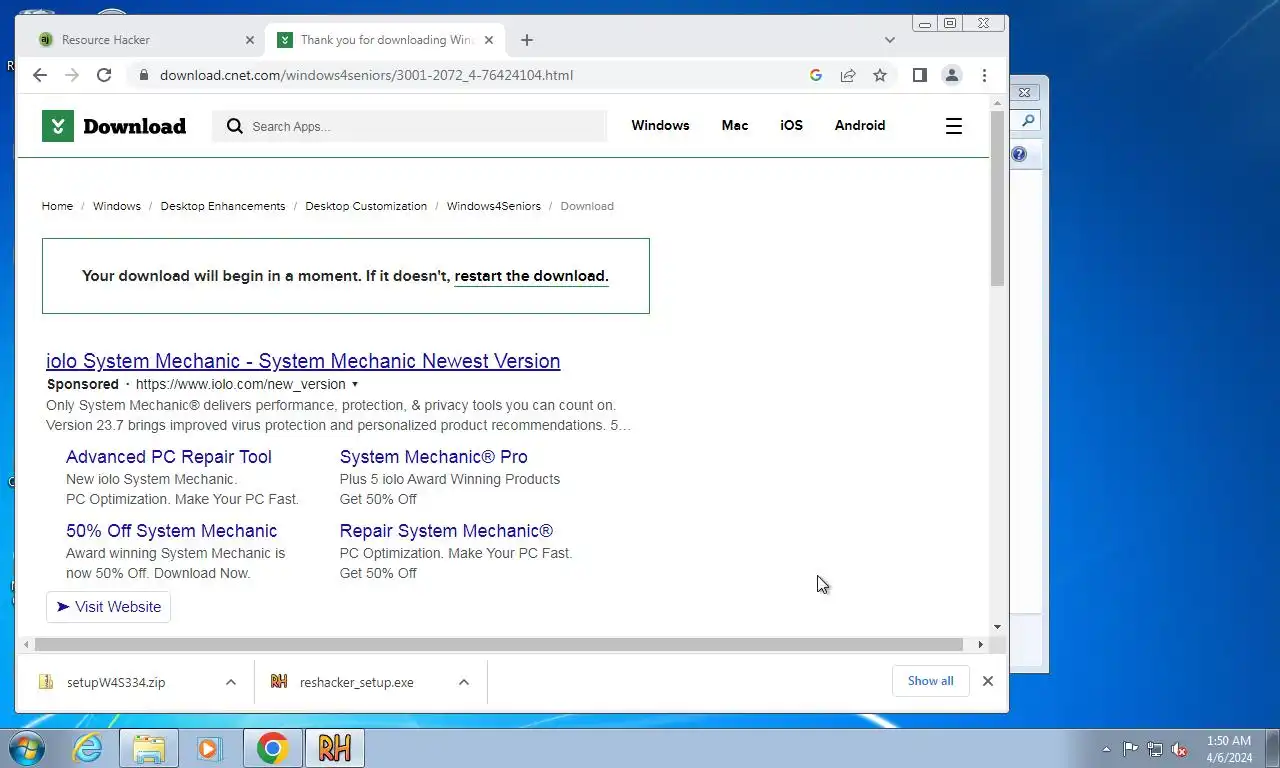This screenshot has height=768, width=1280.
Task: Open the Windows Start button
Action: [x=26, y=748]
